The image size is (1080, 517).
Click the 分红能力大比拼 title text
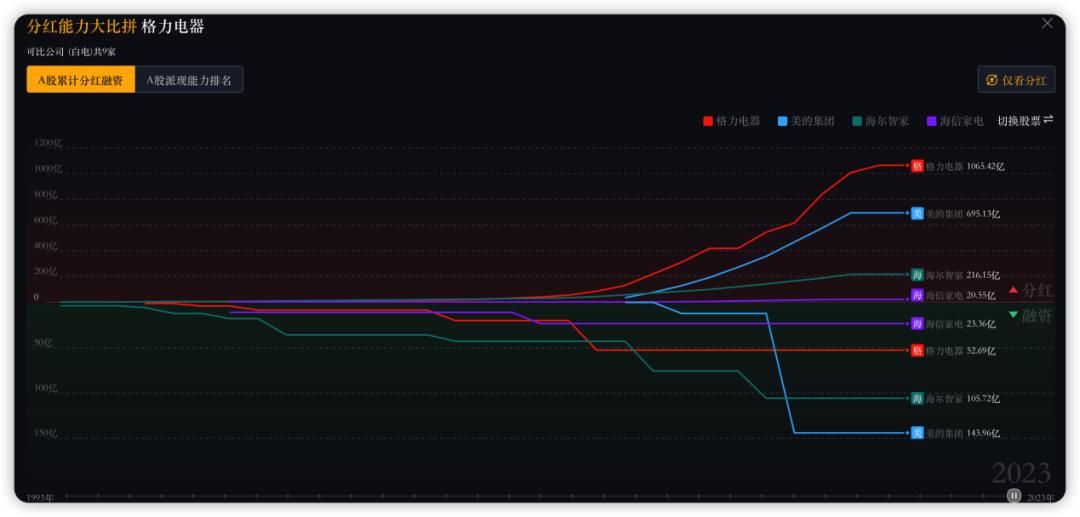pos(81,27)
